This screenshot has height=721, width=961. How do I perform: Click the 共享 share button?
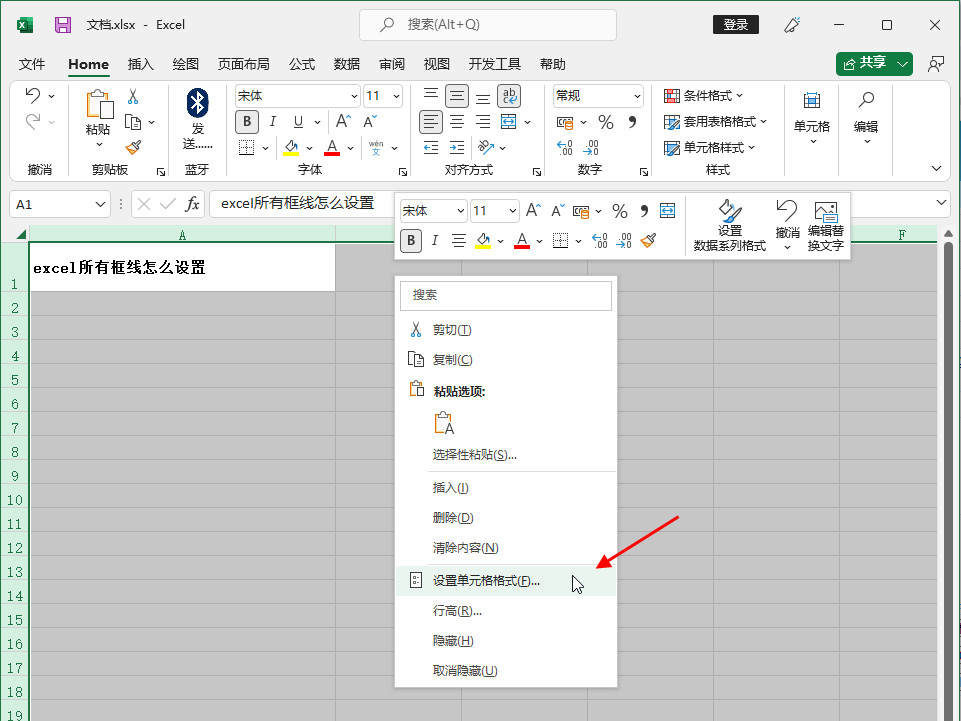865,63
